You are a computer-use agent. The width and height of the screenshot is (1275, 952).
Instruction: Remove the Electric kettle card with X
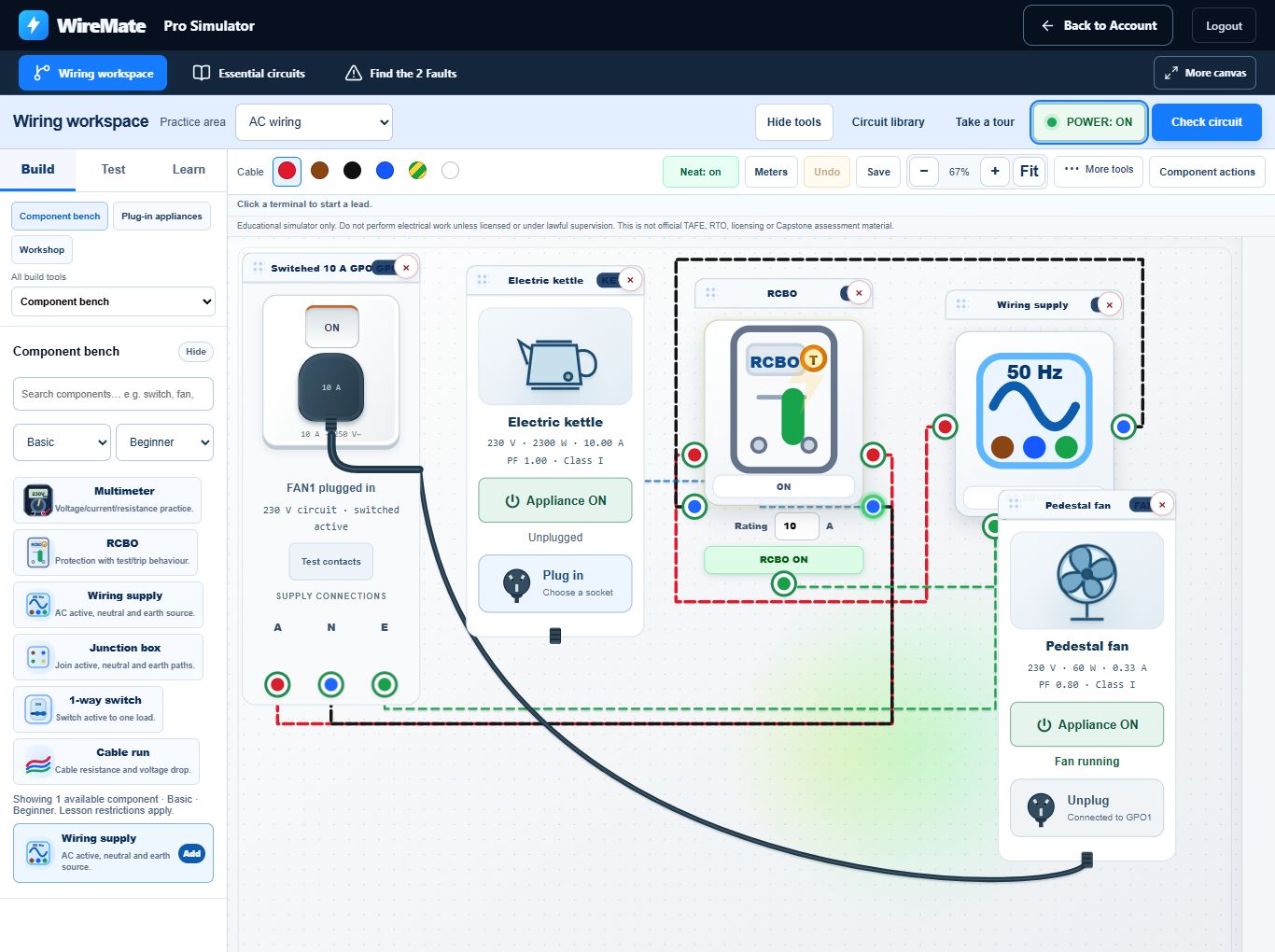tap(630, 280)
